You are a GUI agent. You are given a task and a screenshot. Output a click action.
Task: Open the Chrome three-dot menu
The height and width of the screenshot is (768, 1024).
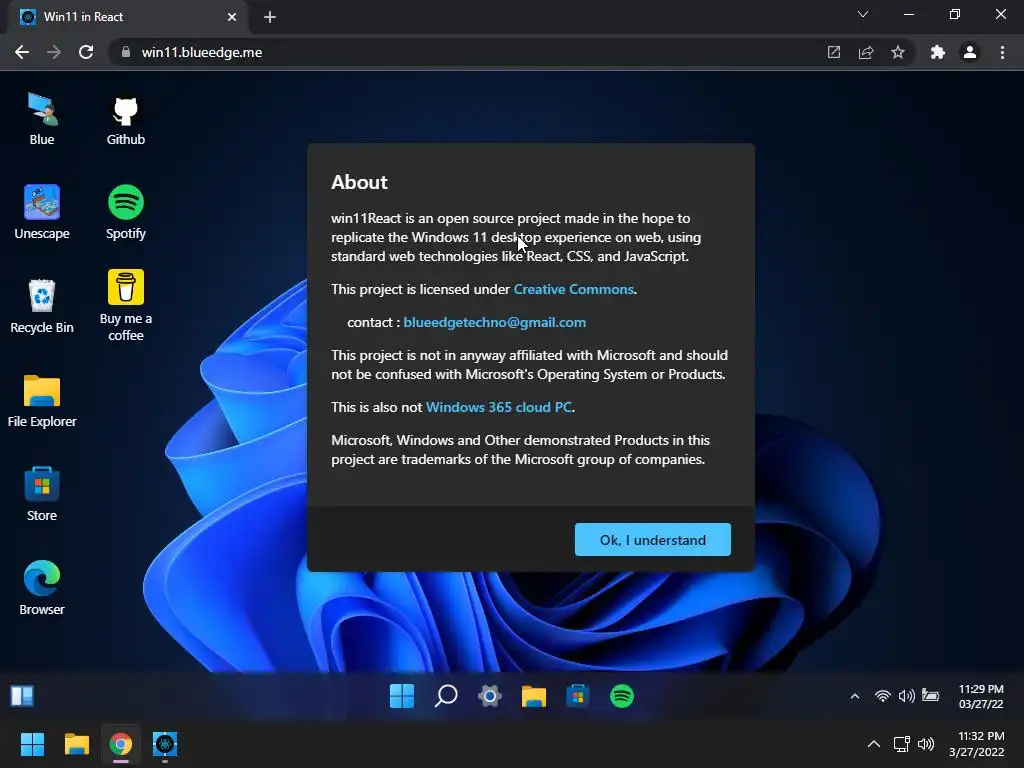point(1002,52)
